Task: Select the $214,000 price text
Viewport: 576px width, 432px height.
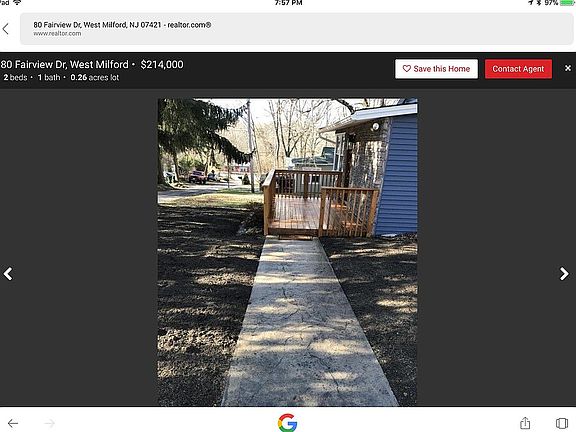Action: point(162,64)
